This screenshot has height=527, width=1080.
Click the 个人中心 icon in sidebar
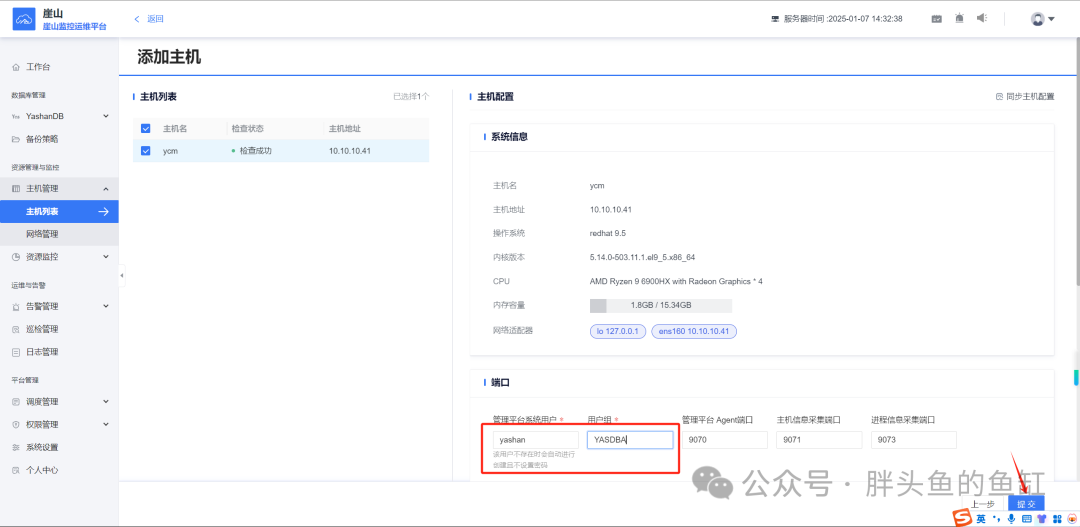click(16, 470)
